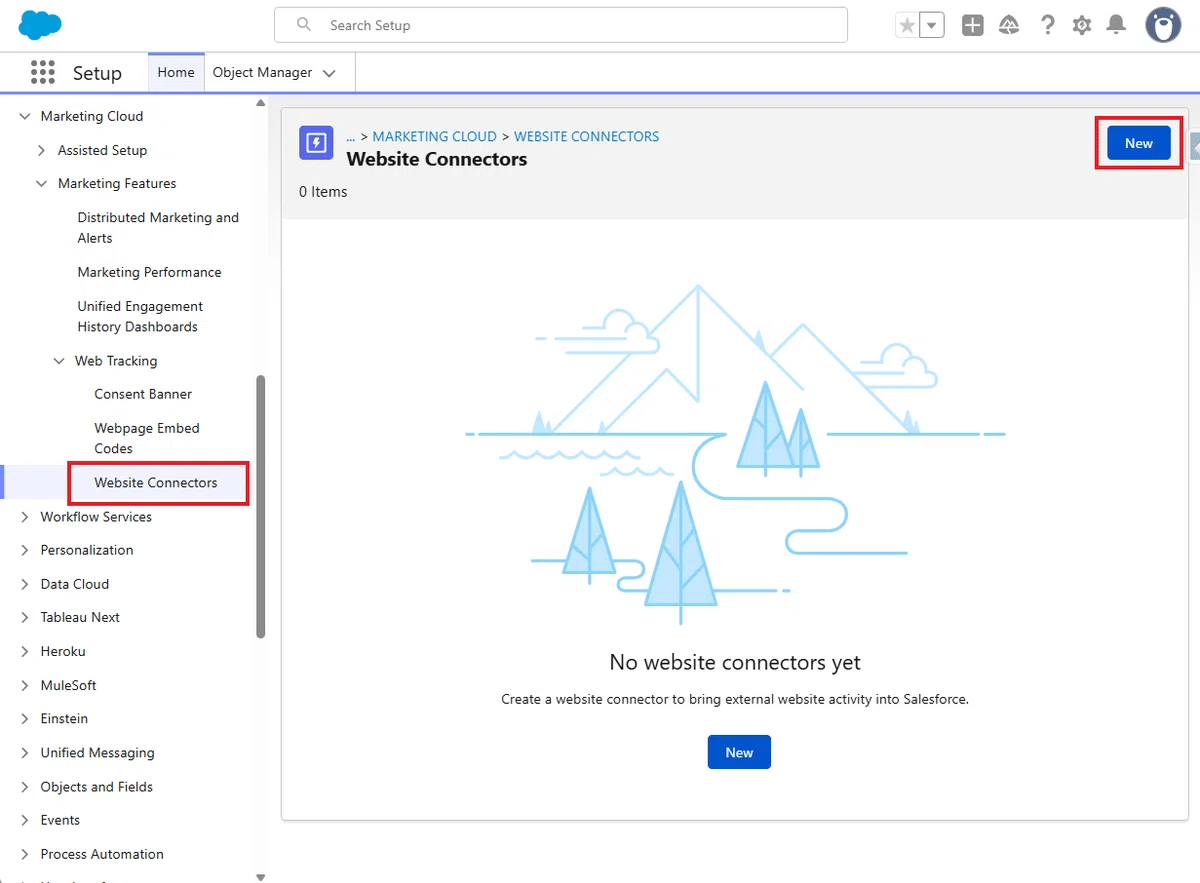Click the breadcrumb ellipsis
This screenshot has height=883, width=1200.
tap(351, 136)
